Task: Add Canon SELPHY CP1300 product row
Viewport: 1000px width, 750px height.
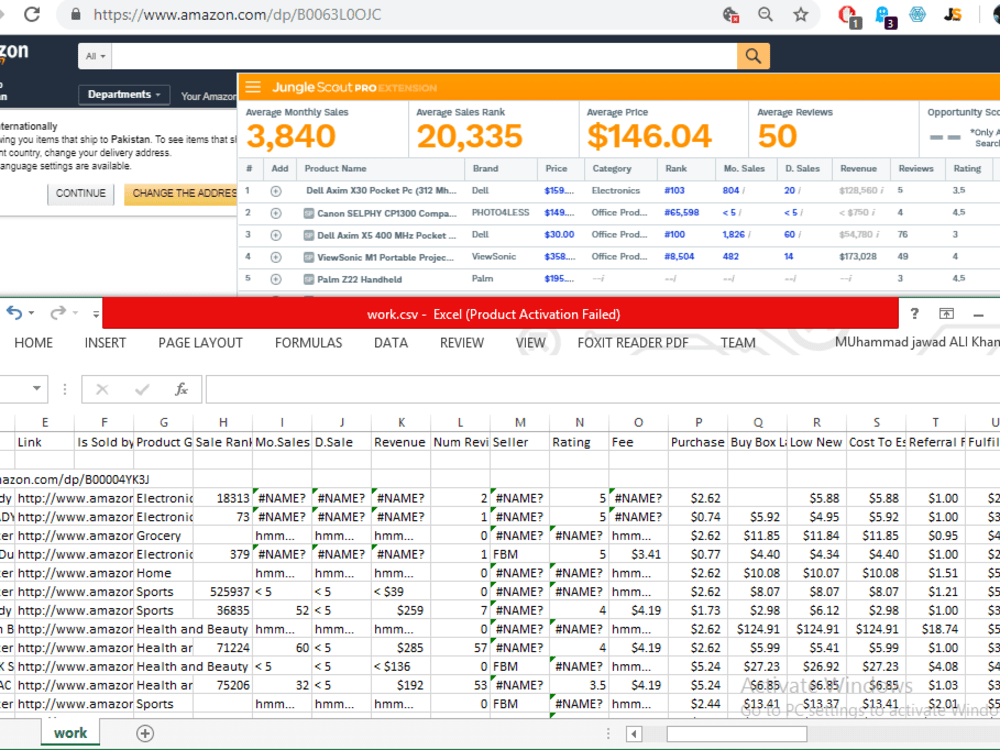Action: pyautogui.click(x=276, y=213)
